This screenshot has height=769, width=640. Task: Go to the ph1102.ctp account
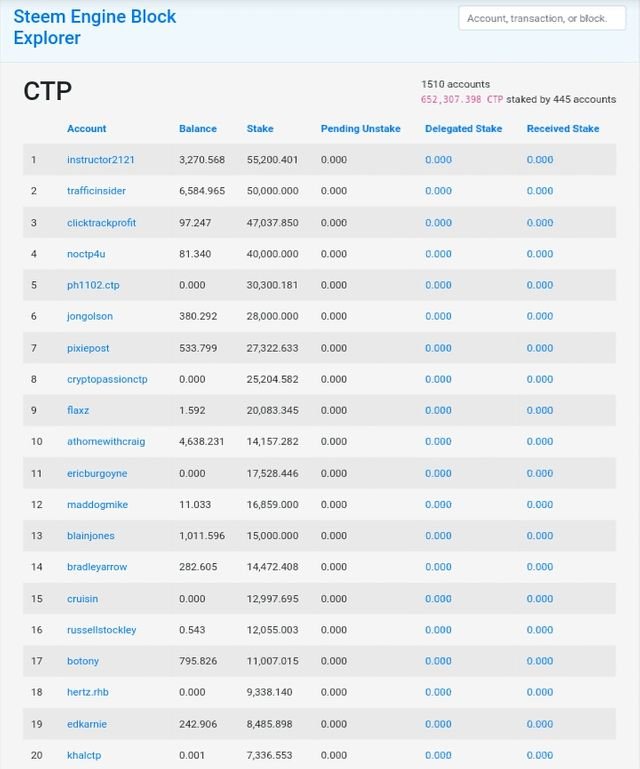[x=93, y=285]
